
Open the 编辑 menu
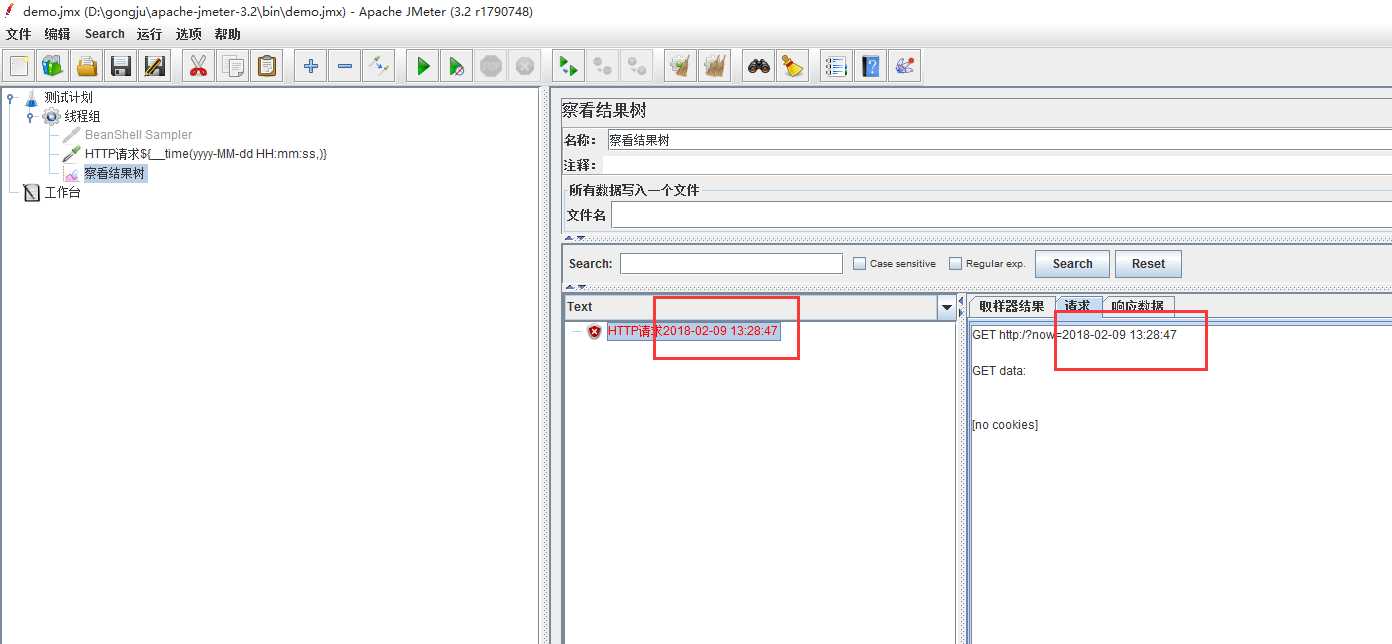(57, 34)
